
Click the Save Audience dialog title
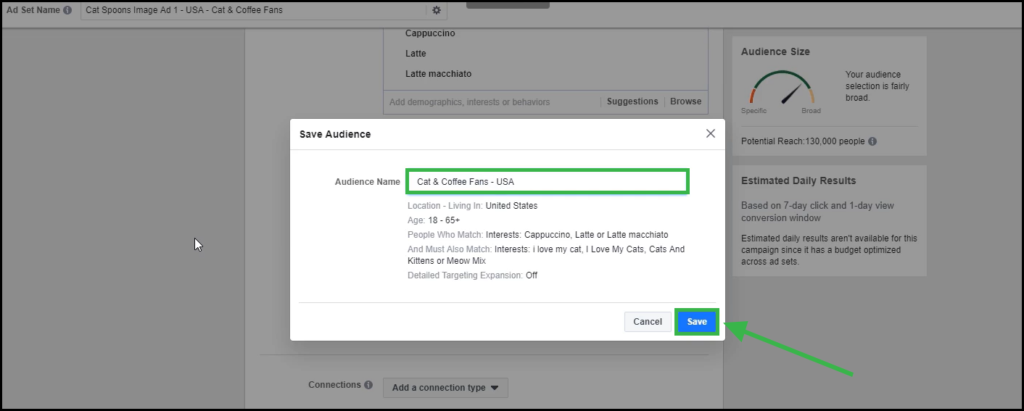tap(335, 134)
